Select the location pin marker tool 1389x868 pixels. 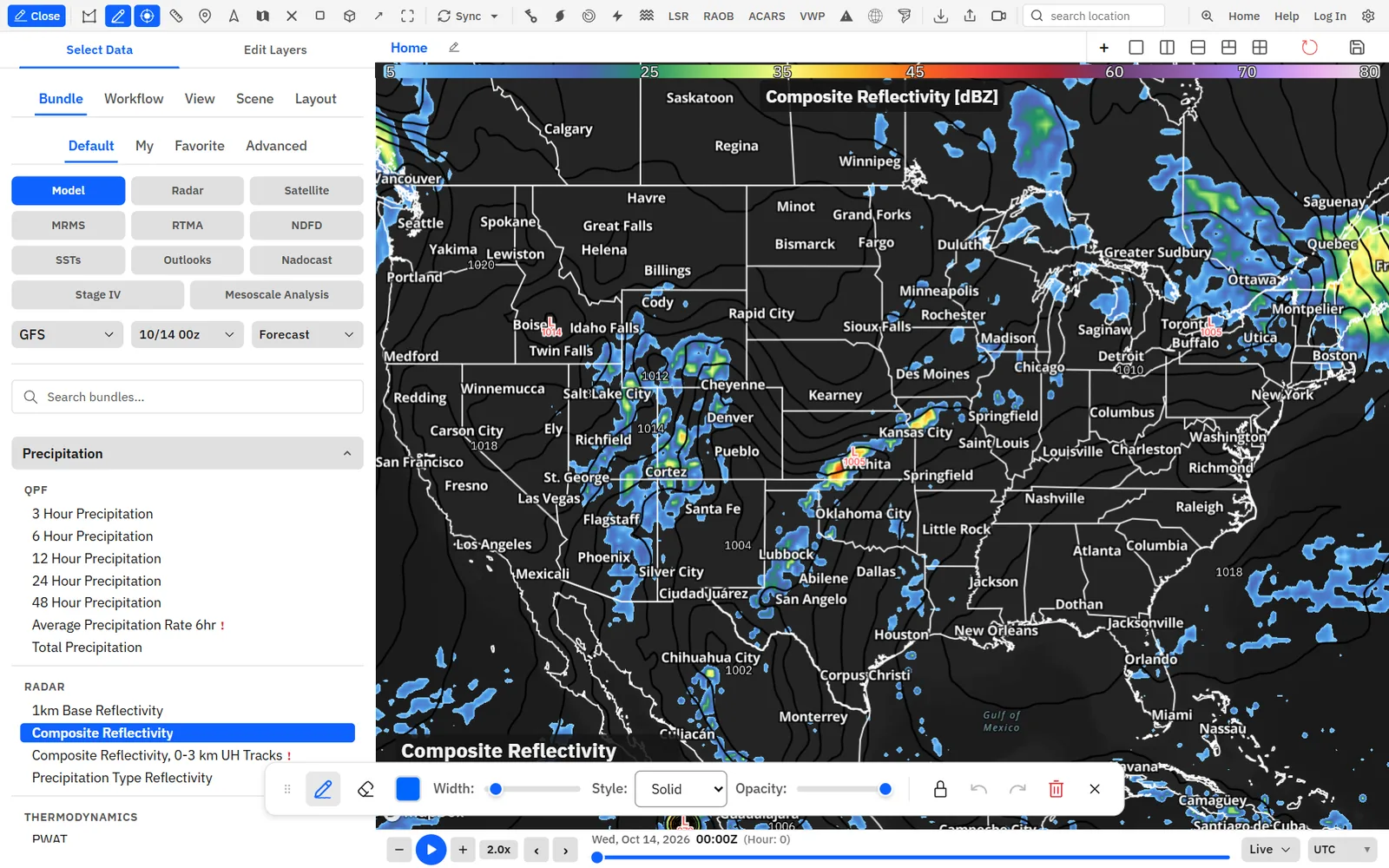point(205,16)
